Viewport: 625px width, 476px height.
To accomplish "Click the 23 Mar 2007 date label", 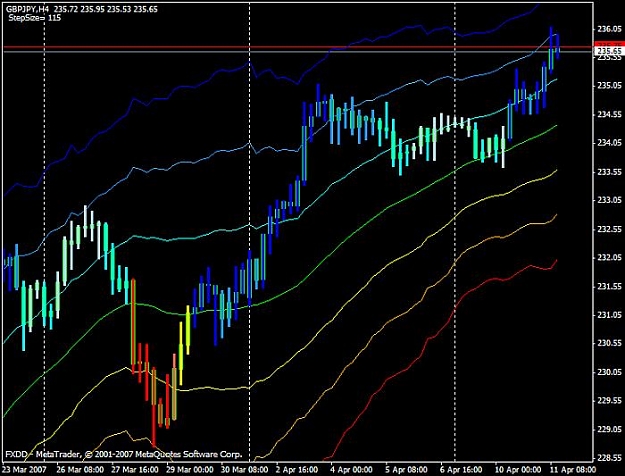I will [x=24, y=470].
